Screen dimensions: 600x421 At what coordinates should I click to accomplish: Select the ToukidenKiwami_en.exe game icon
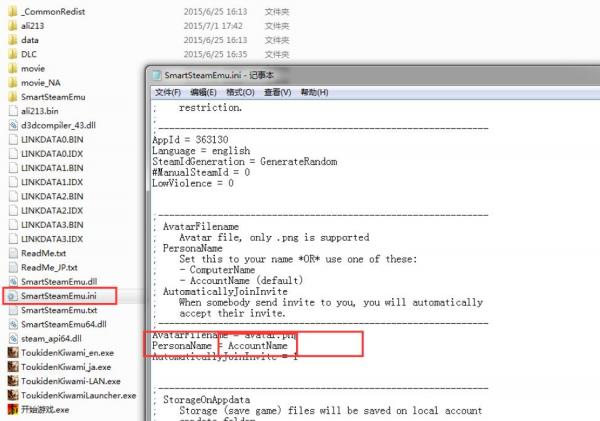click(13, 352)
